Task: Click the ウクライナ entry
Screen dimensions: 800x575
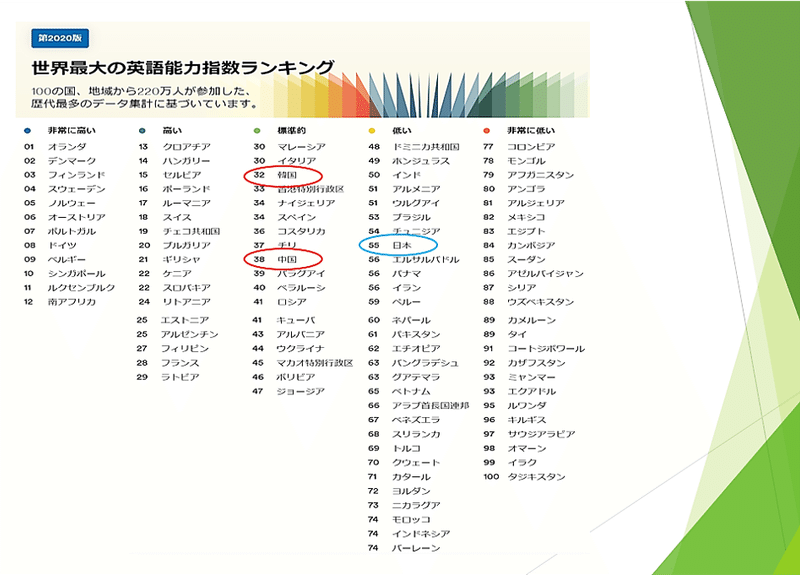Action: point(300,348)
